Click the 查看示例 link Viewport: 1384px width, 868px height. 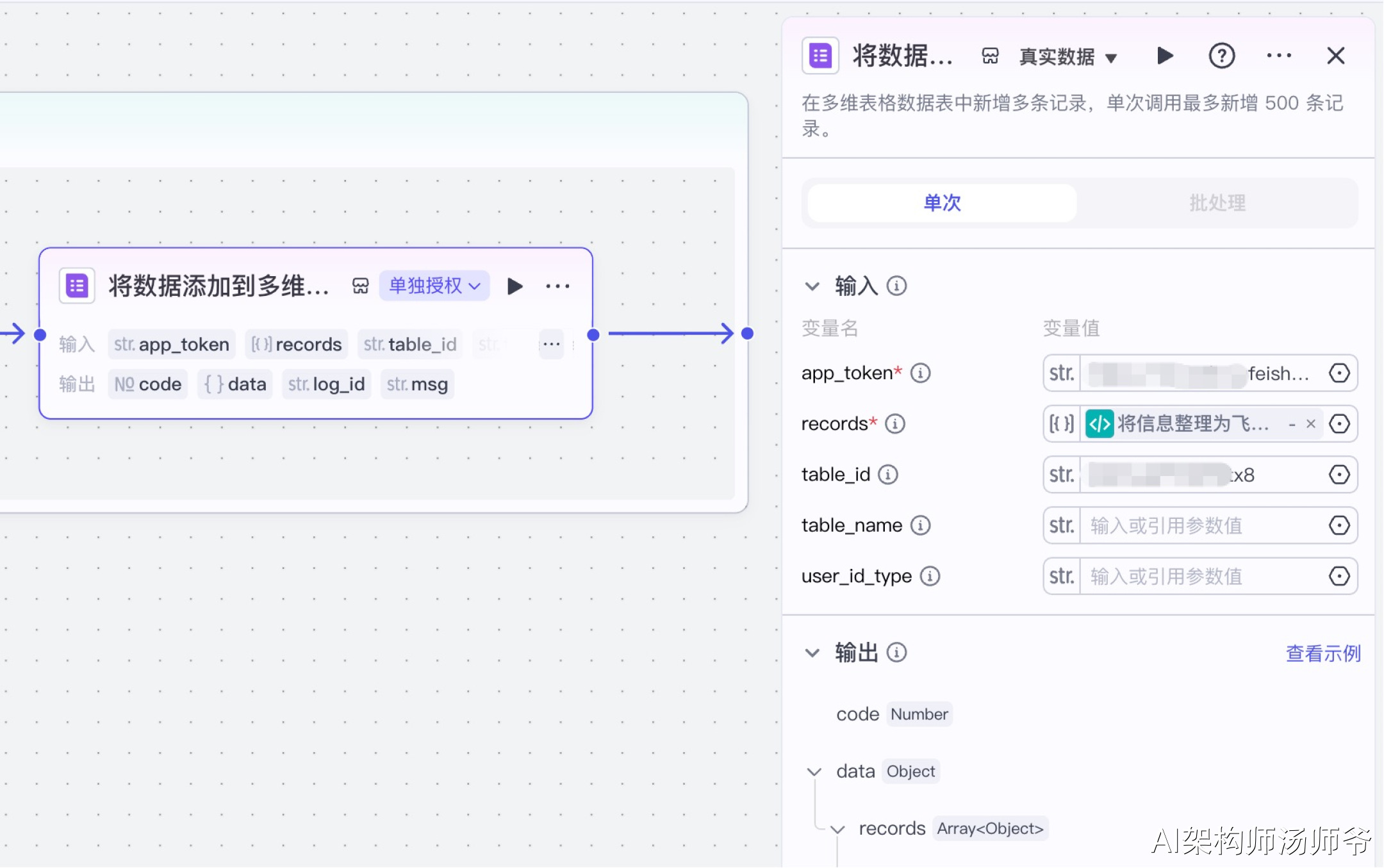(1323, 653)
